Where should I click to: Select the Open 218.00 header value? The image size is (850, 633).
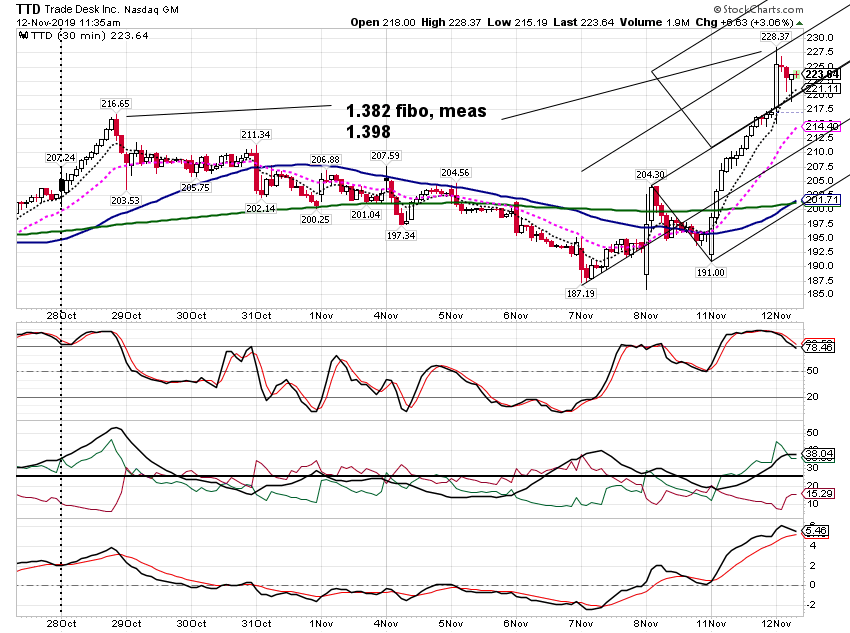(383, 23)
